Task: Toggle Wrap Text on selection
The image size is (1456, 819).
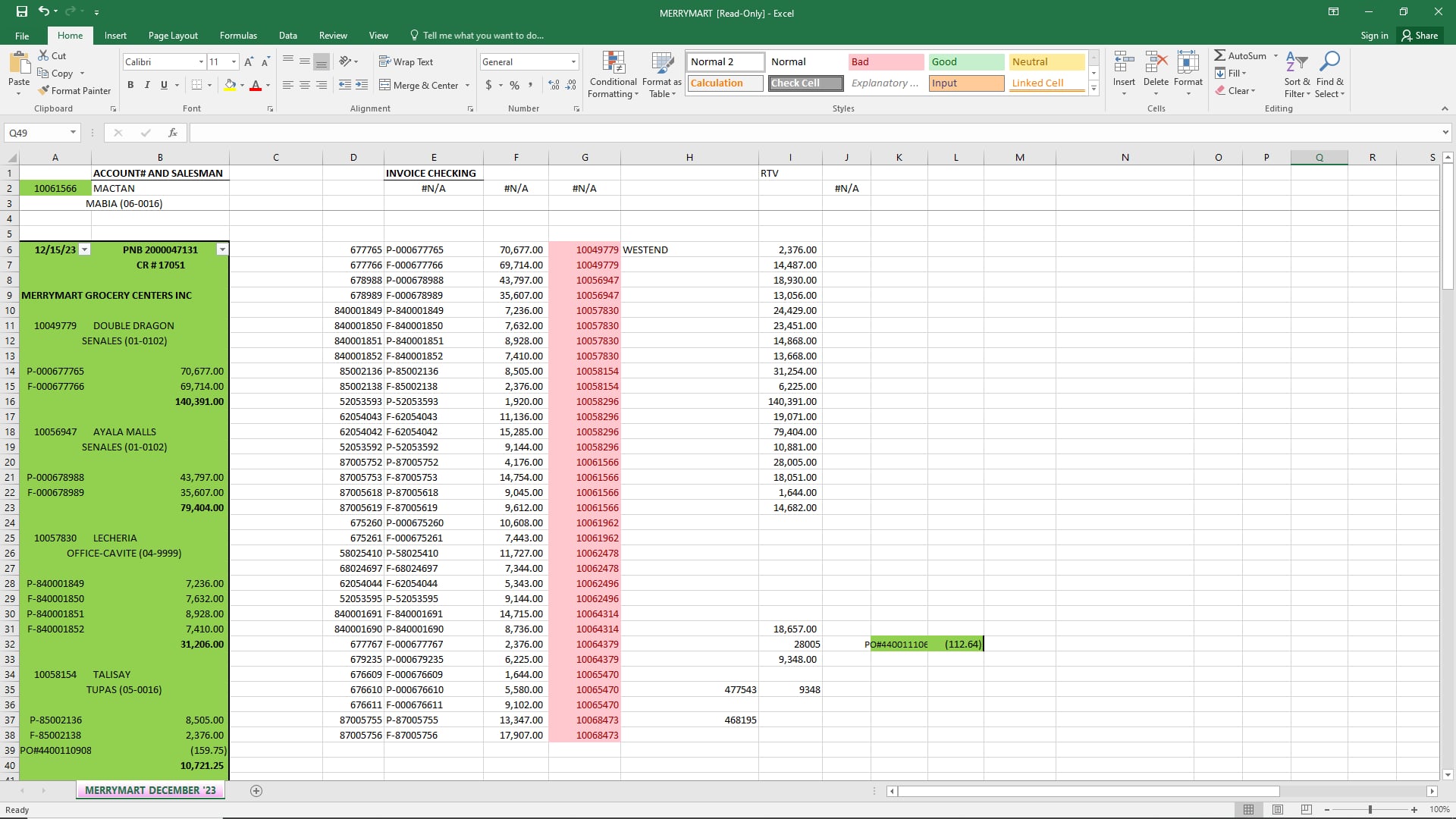Action: click(x=406, y=62)
